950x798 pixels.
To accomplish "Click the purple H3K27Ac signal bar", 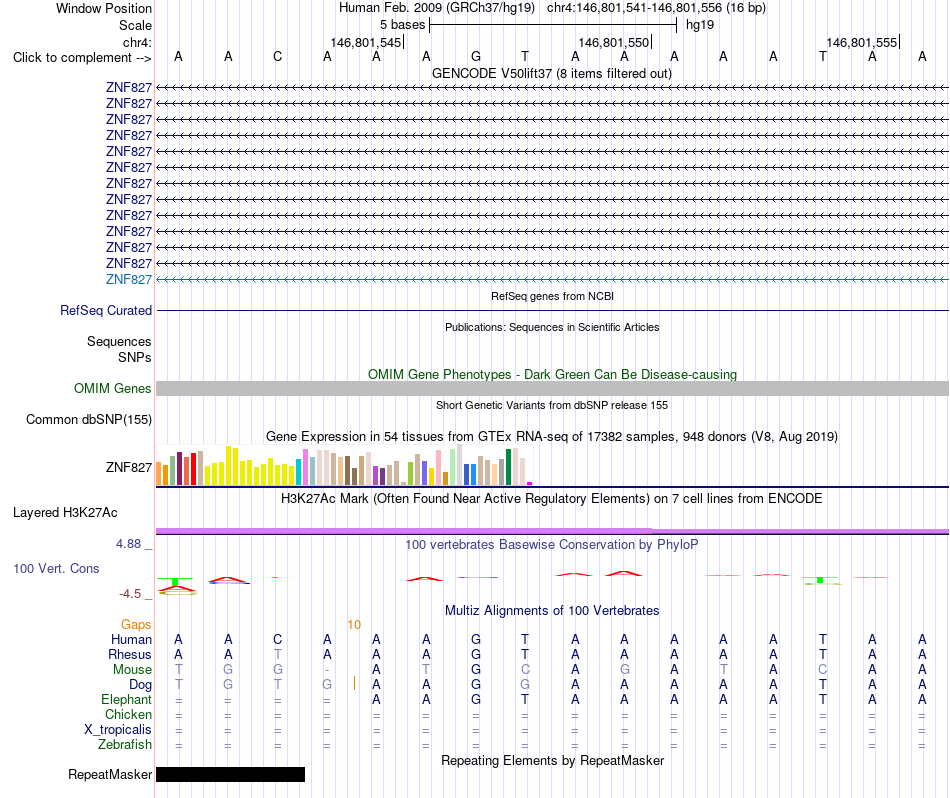I will [x=552, y=531].
